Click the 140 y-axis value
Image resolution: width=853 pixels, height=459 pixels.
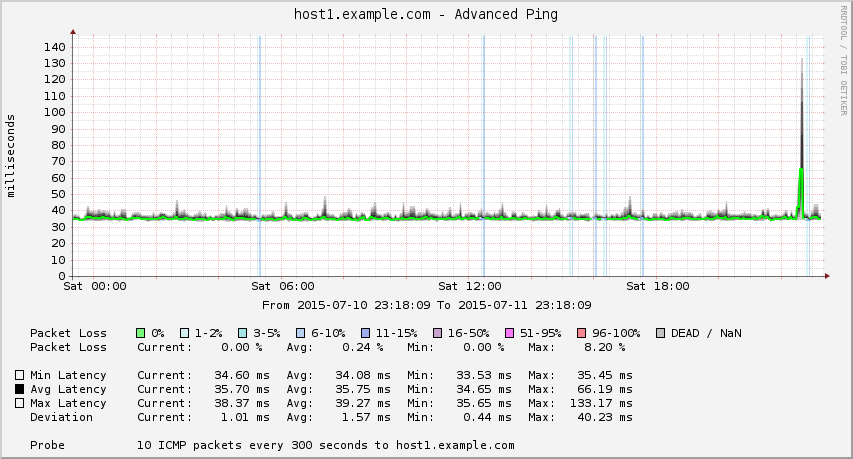click(x=54, y=47)
